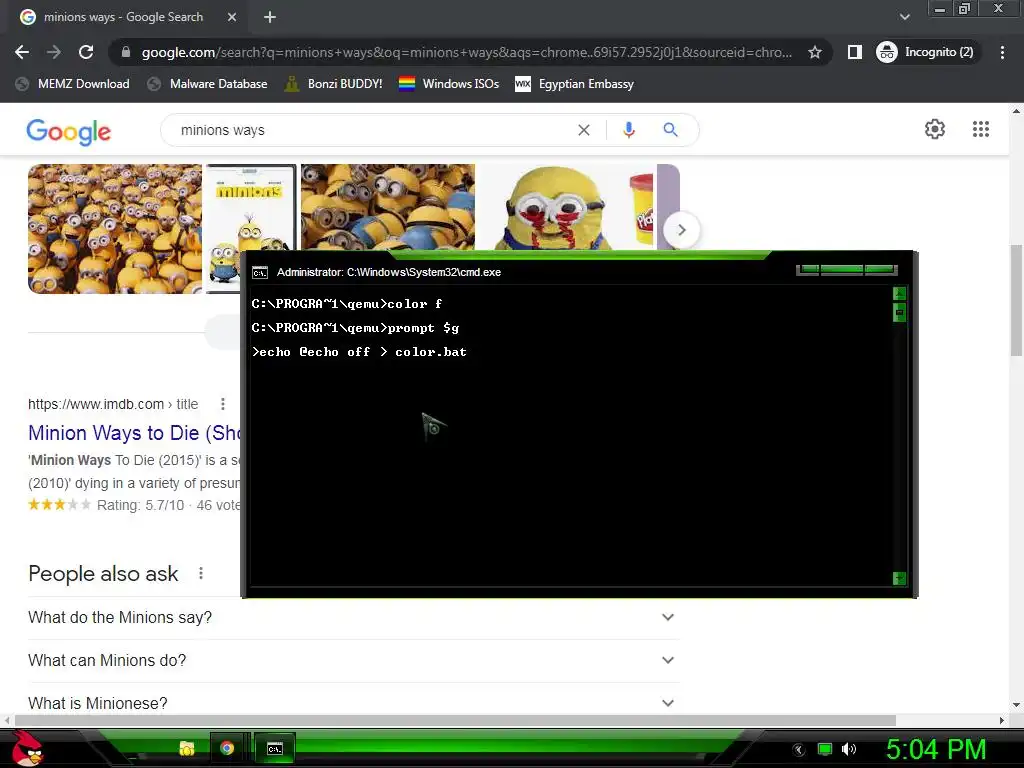Click the cmd scrollbar up arrow
This screenshot has width=1024, height=768.
point(899,293)
